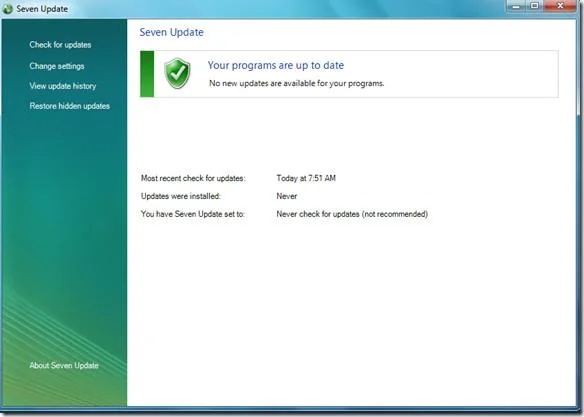Viewport: 584px width, 417px height.
Task: Open Change settings in sidebar
Action: click(x=57, y=66)
